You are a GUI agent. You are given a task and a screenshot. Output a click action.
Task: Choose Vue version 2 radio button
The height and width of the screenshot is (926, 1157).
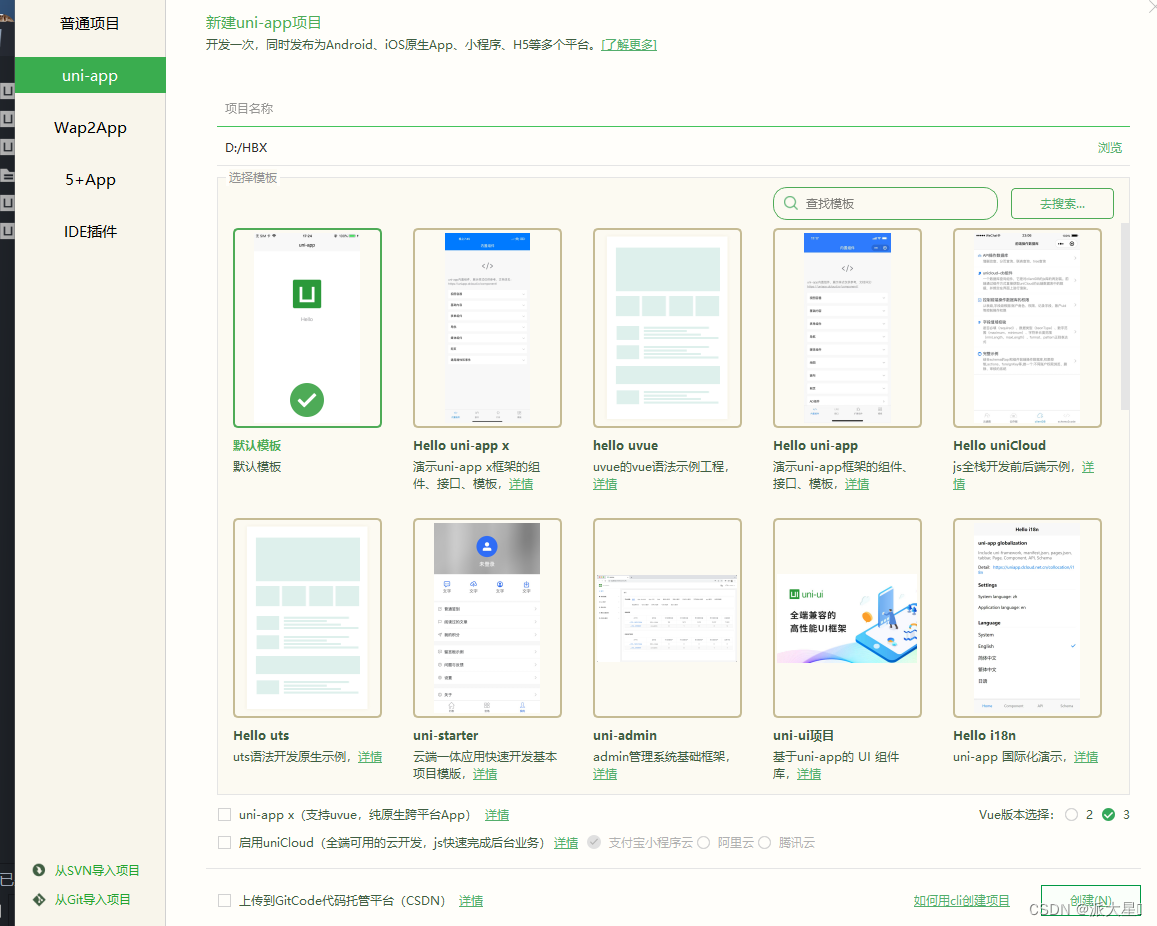1071,815
